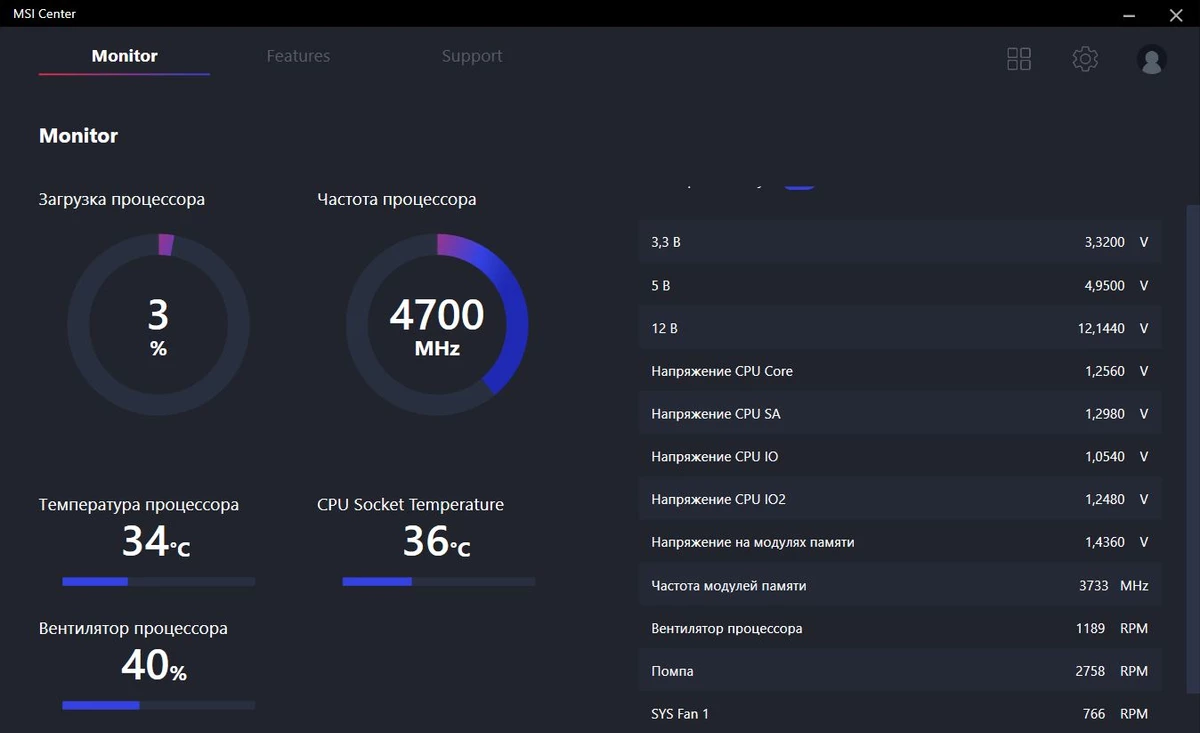This screenshot has width=1200, height=733.
Task: Click the 766 RPM fan value
Action: 1094,714
